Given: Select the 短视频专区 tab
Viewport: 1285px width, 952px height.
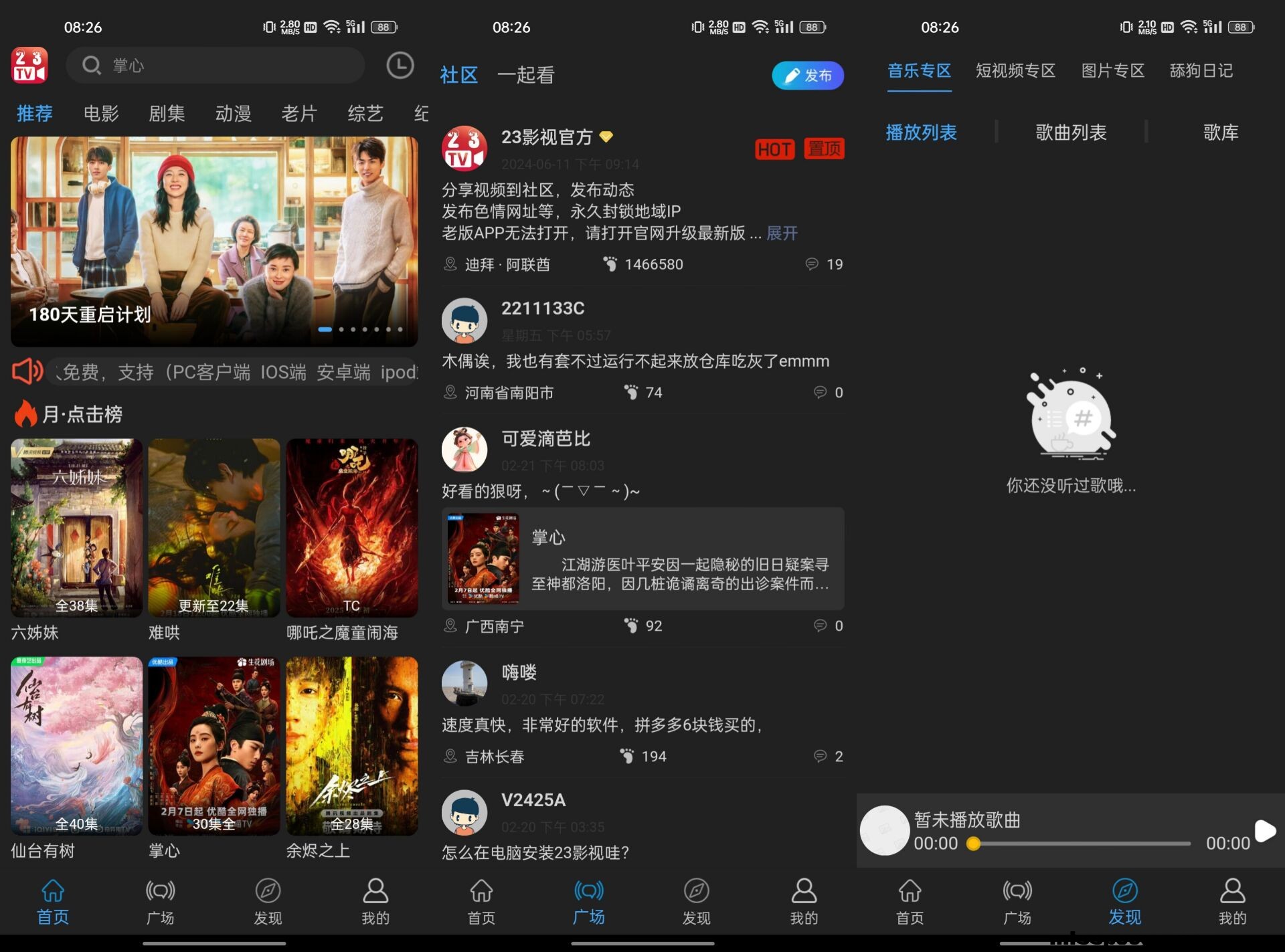Looking at the screenshot, I should coord(1015,71).
